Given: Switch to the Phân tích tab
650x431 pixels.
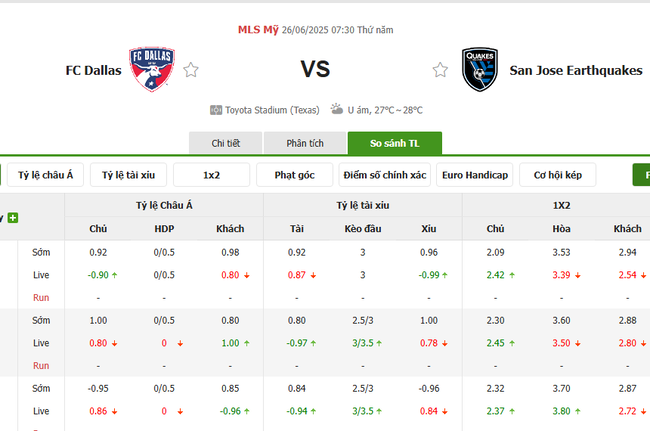Looking at the screenshot, I should 305,144.
